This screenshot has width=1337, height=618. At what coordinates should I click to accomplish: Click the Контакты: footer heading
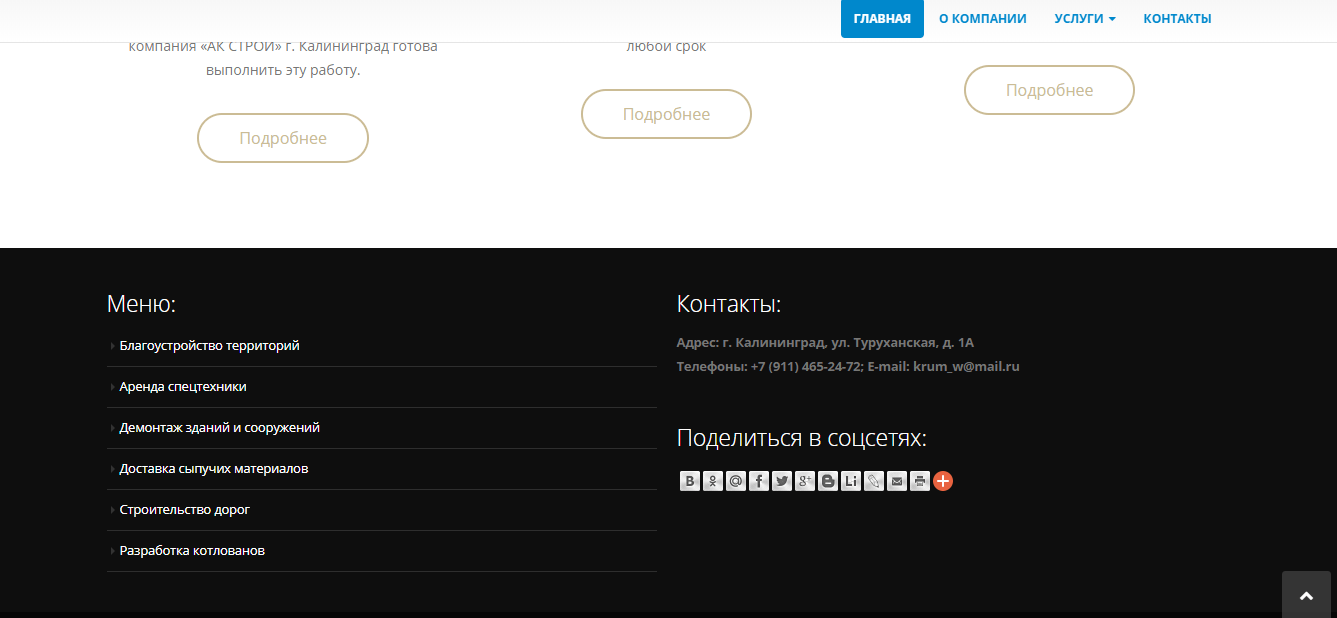click(729, 304)
